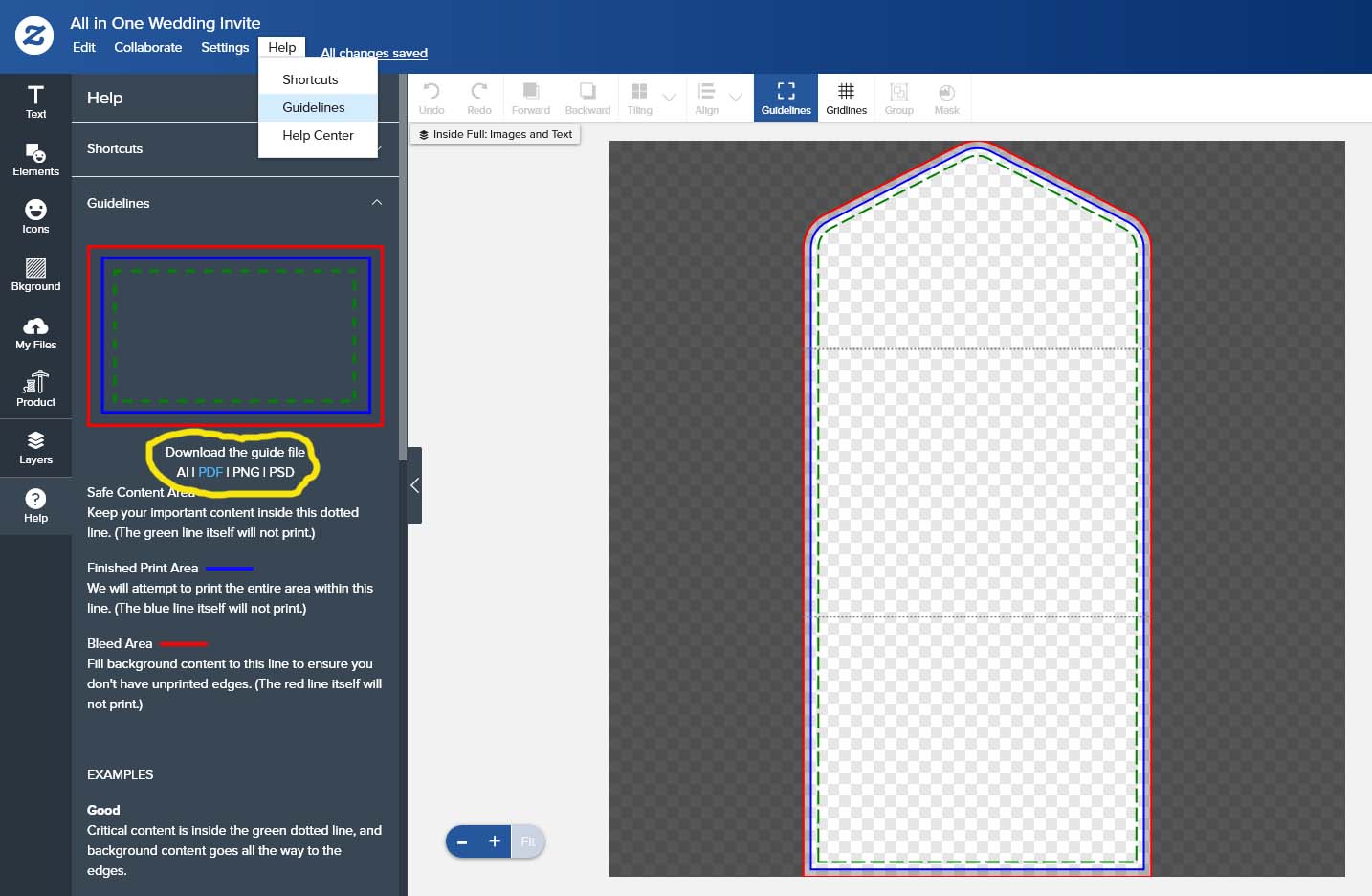This screenshot has width=1372, height=896.
Task: Toggle Gridlines on the canvas
Action: pyautogui.click(x=846, y=98)
